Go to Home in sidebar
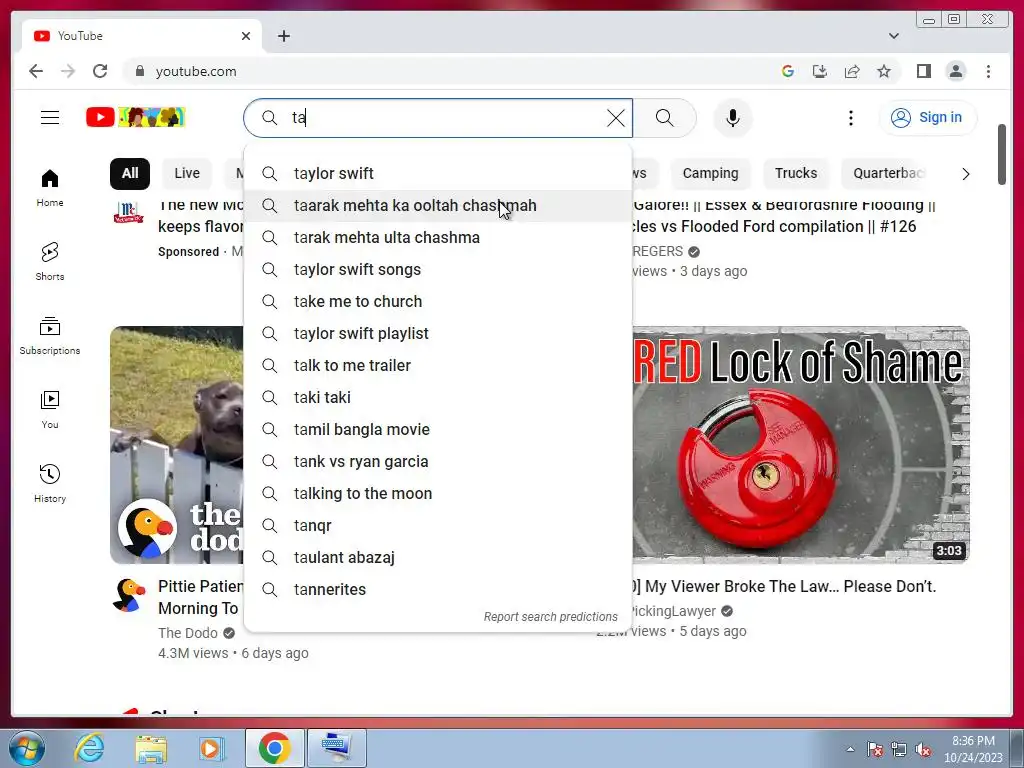1024x768 pixels. tap(50, 188)
